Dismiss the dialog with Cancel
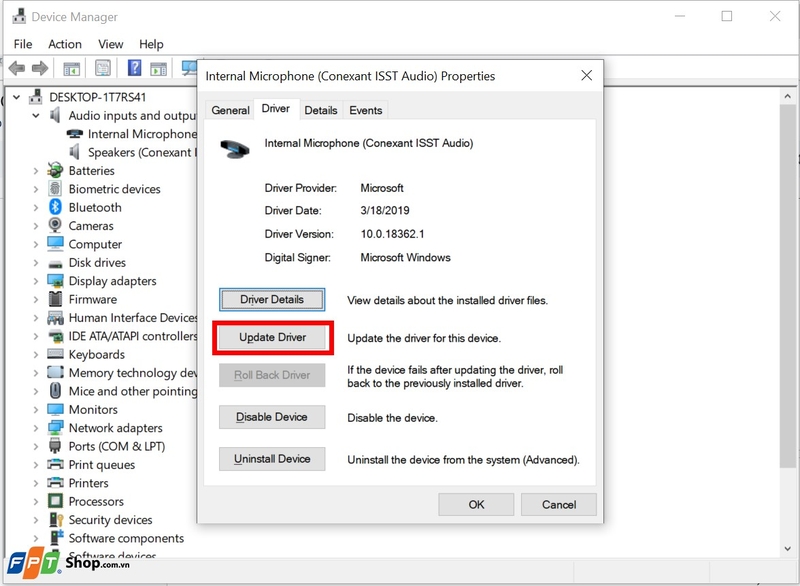This screenshot has width=800, height=586. click(x=559, y=504)
